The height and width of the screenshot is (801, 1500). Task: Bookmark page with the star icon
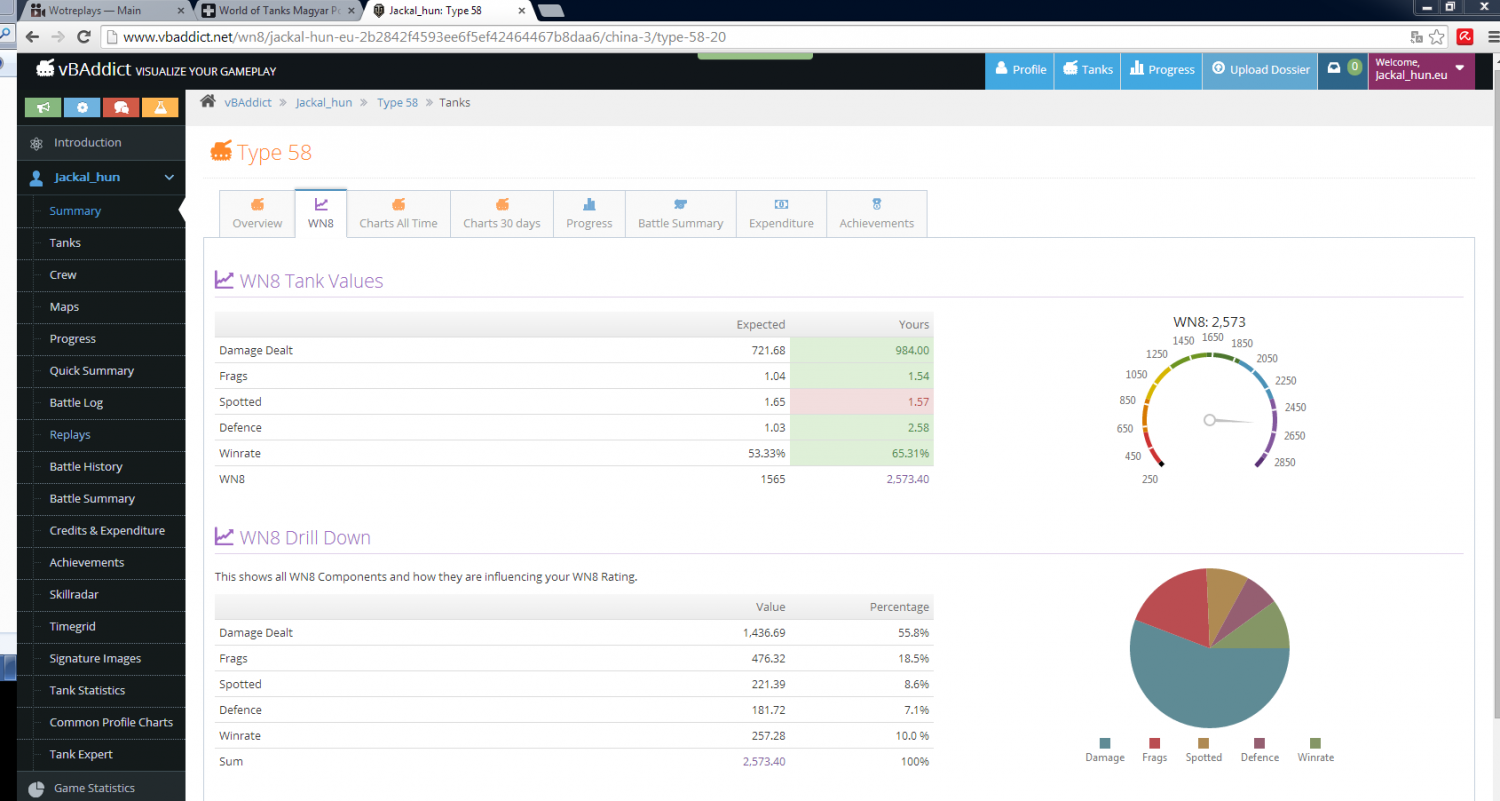(x=1437, y=37)
